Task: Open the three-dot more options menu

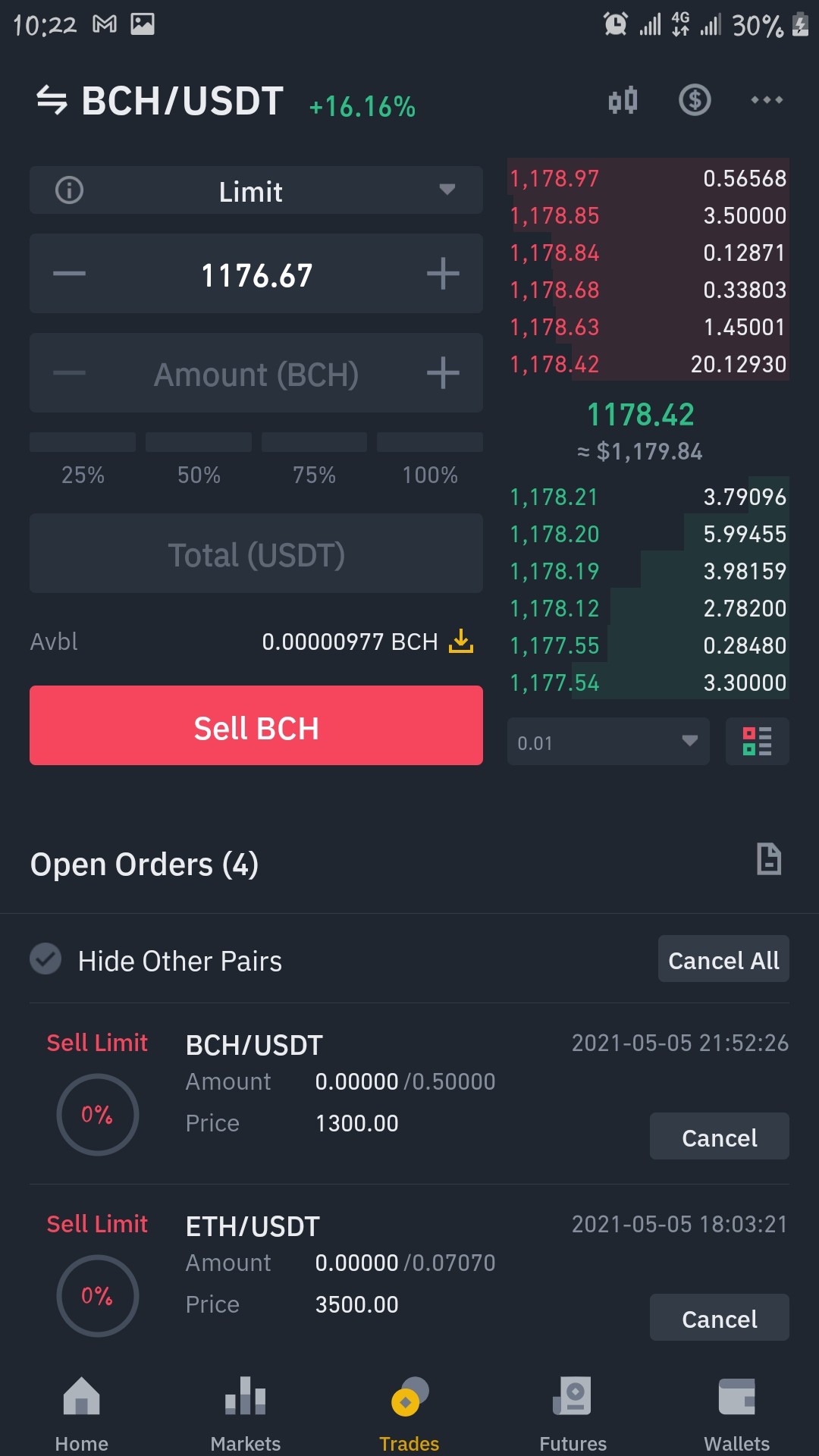Action: pos(767,100)
